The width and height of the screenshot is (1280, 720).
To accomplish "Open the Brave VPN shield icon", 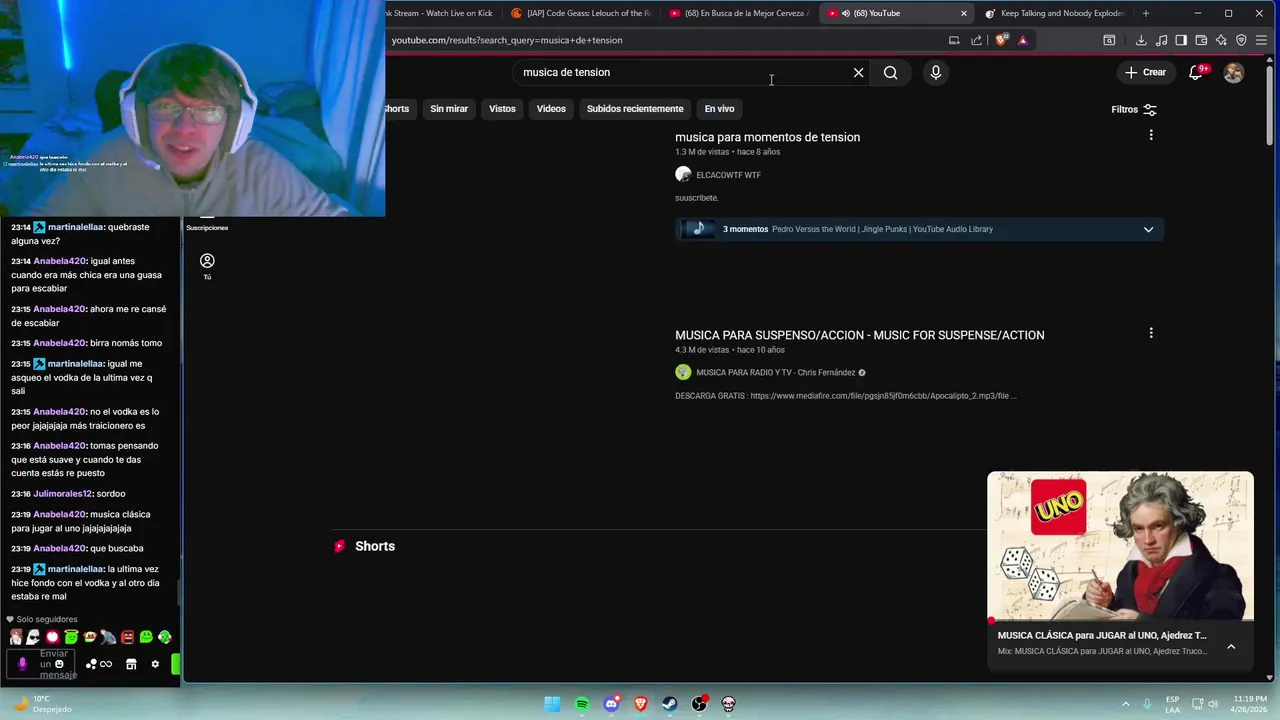I will (1241, 40).
